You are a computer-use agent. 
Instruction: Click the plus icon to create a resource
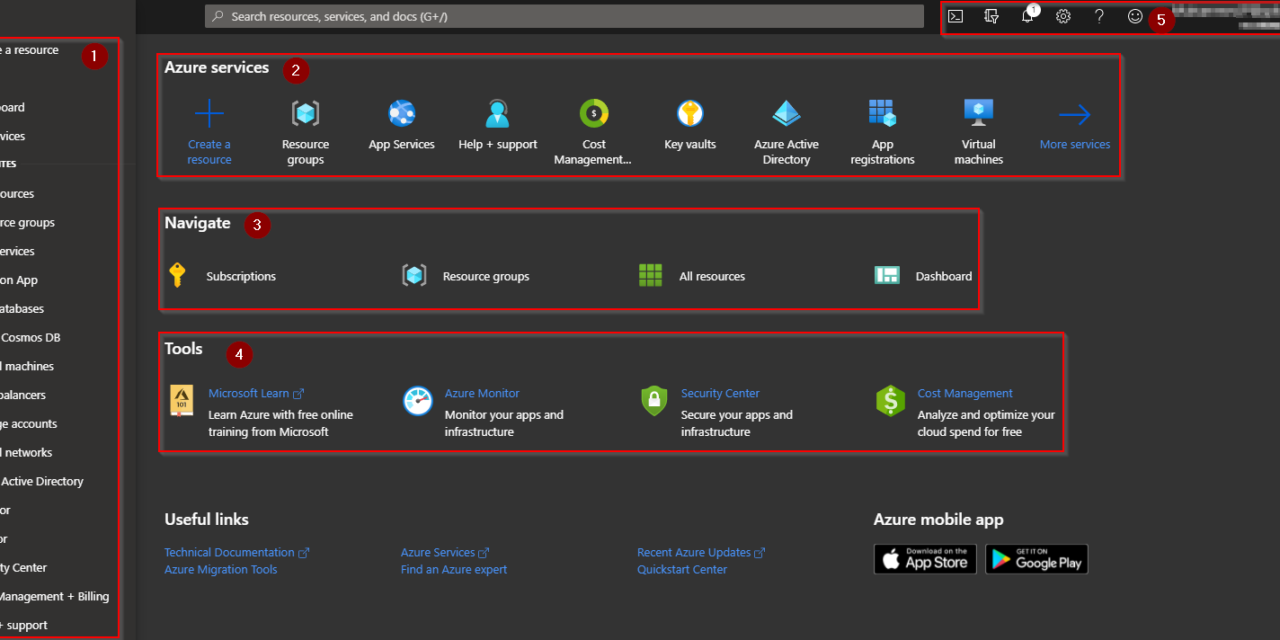[x=209, y=114]
